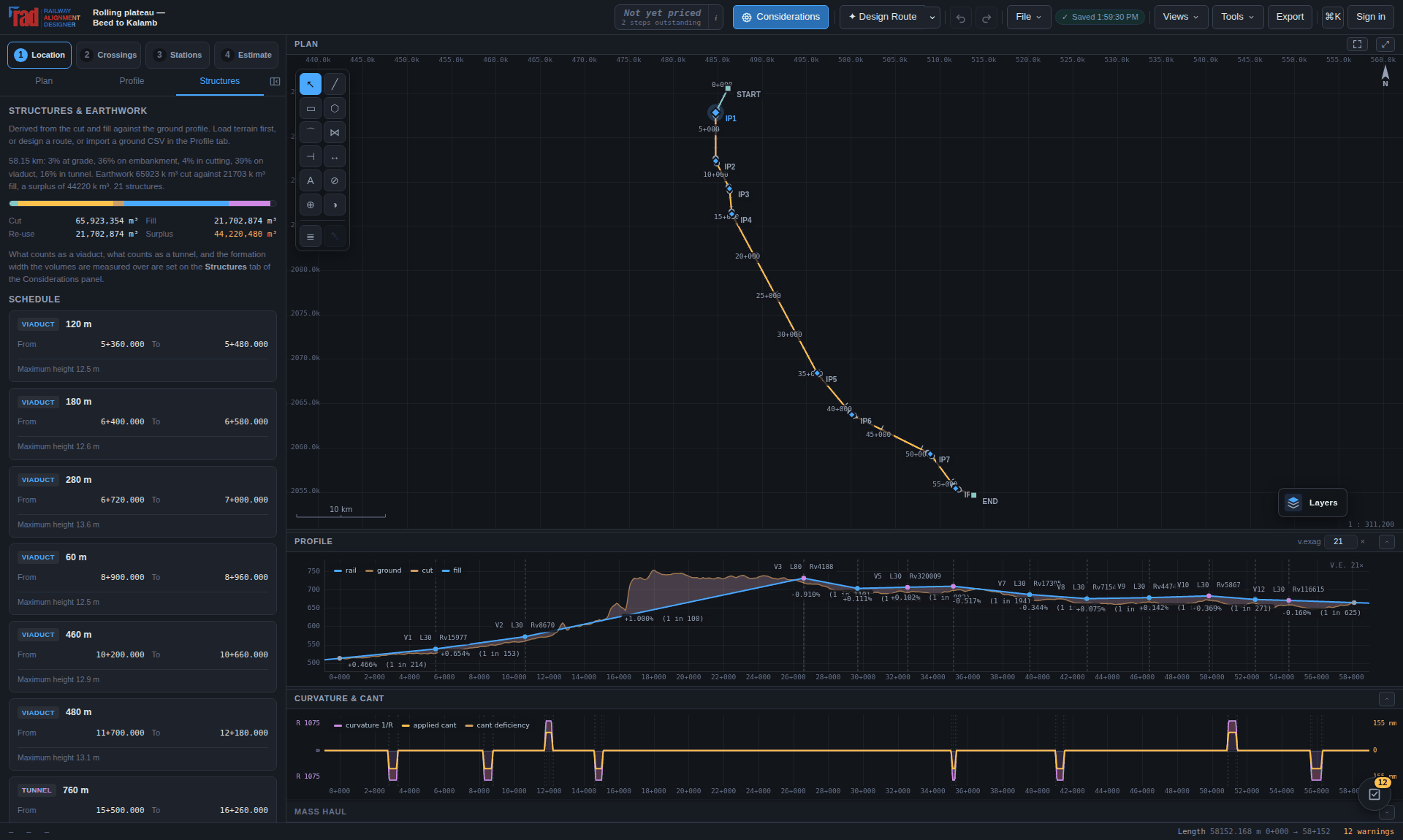Screen dimensions: 1403x840
Task: Go to step 2 Crossings
Action: click(x=110, y=55)
